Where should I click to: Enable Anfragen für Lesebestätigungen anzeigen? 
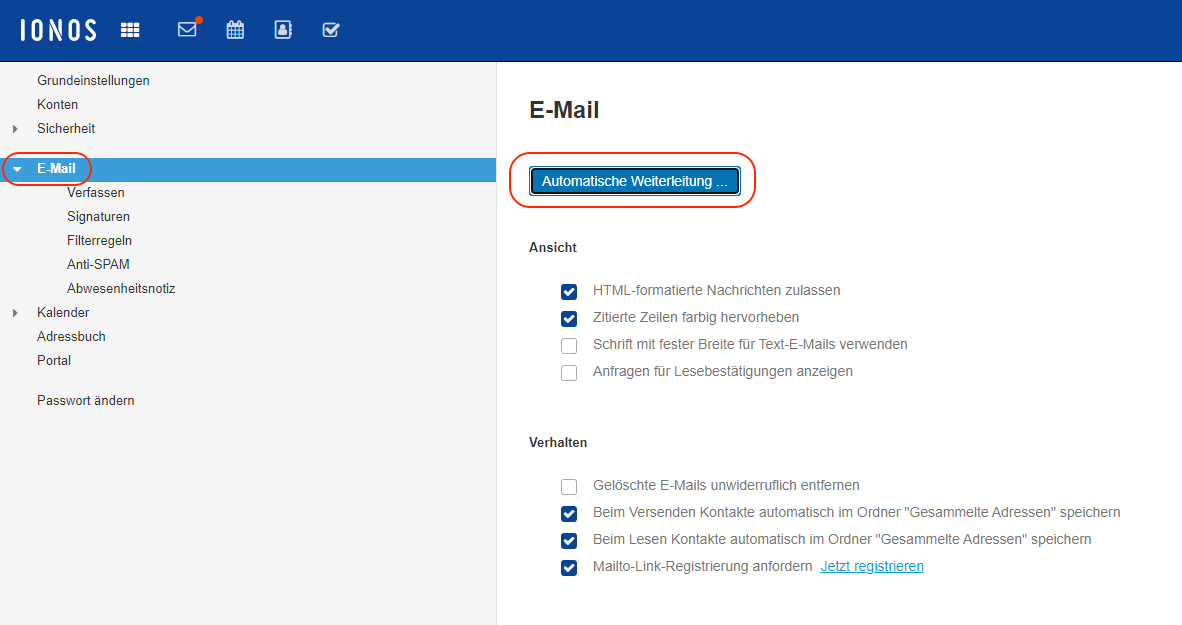569,373
